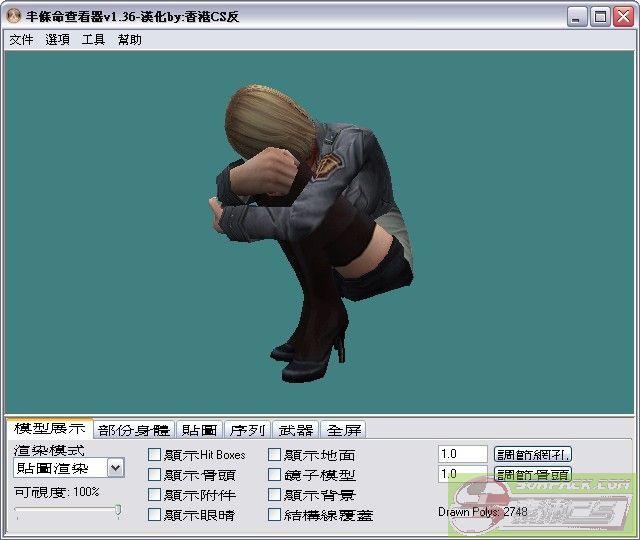
Task: Click the 調節網孔 button
Action: click(x=533, y=454)
